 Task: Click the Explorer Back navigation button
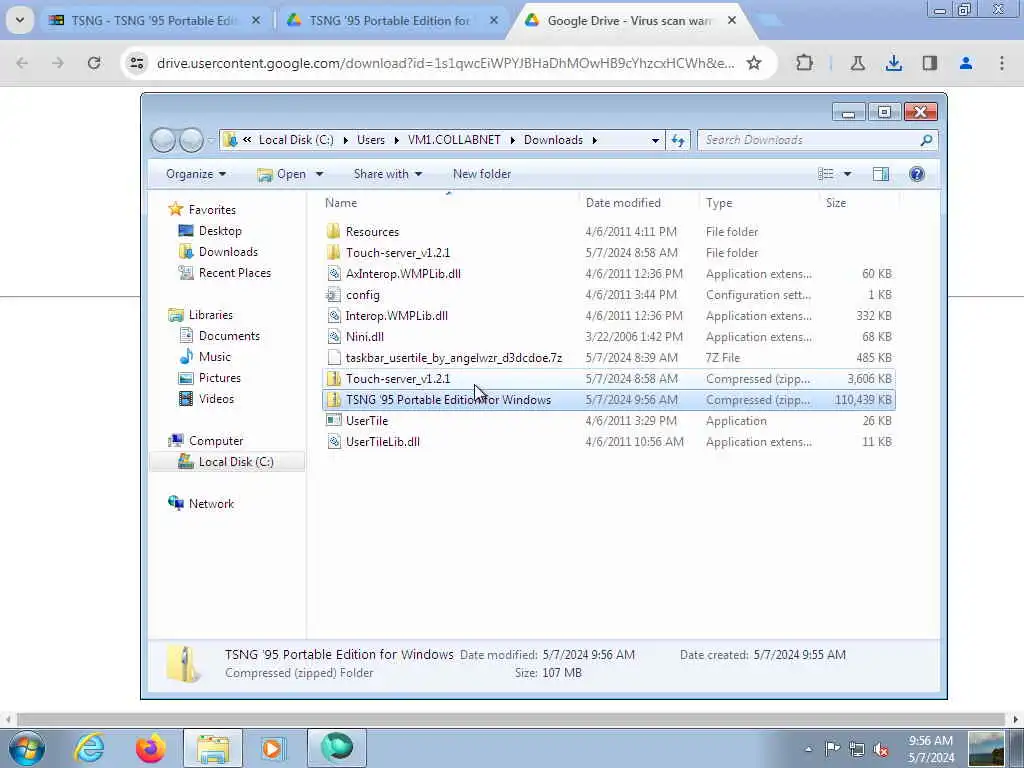pos(163,140)
